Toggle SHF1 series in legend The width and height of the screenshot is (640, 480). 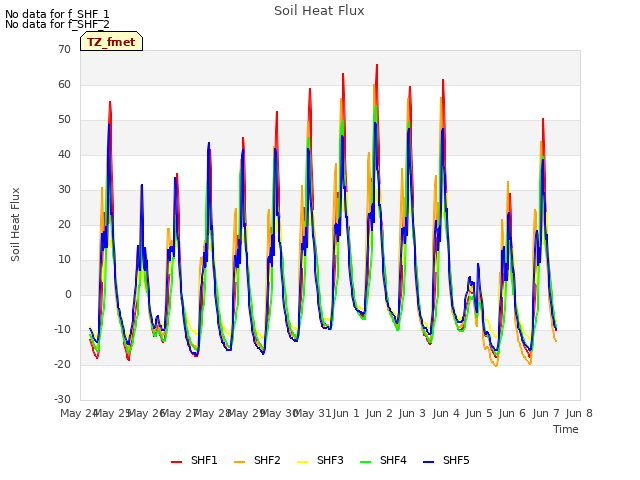click(194, 460)
